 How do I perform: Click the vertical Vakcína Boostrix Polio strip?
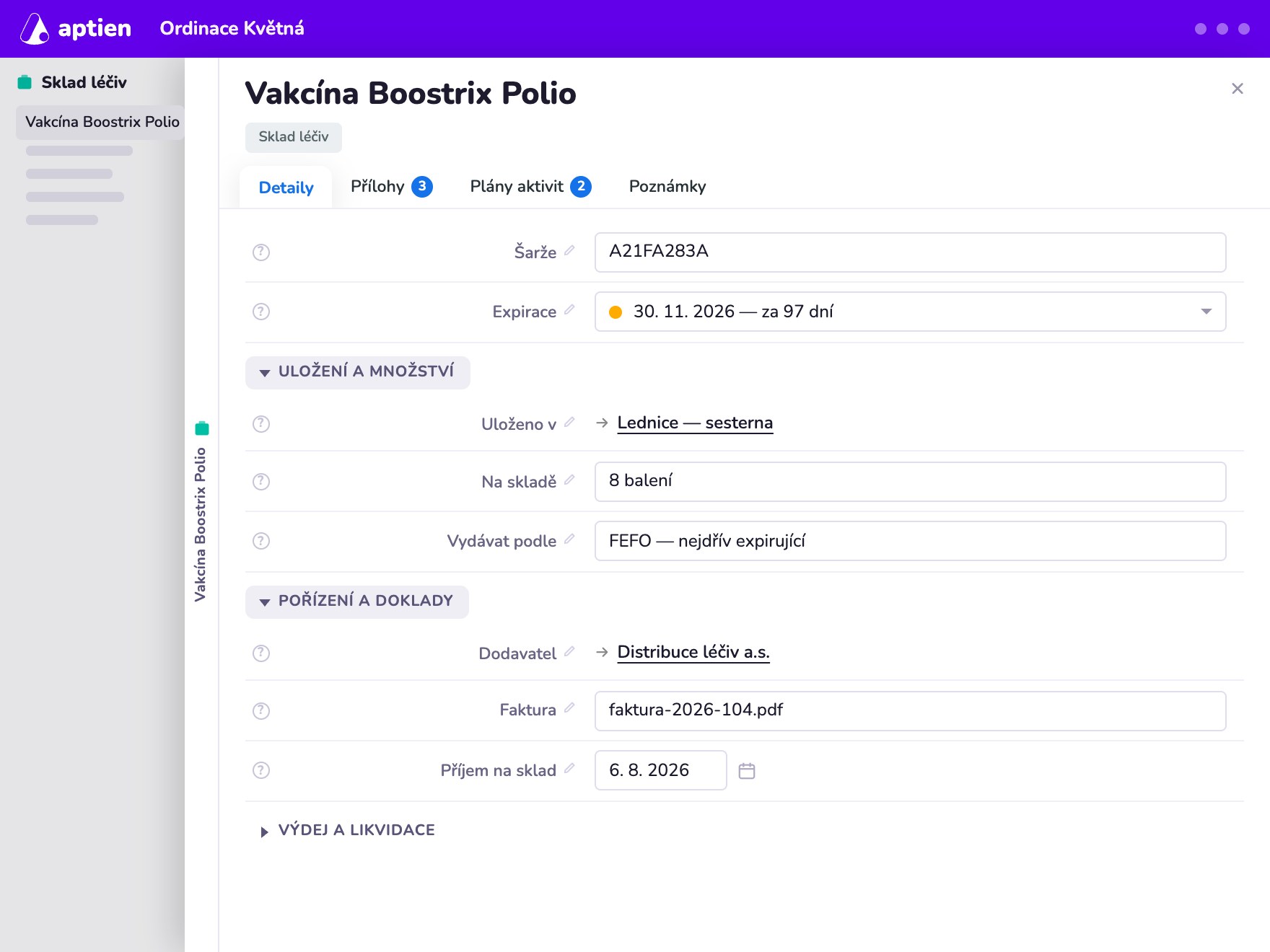coord(201,511)
